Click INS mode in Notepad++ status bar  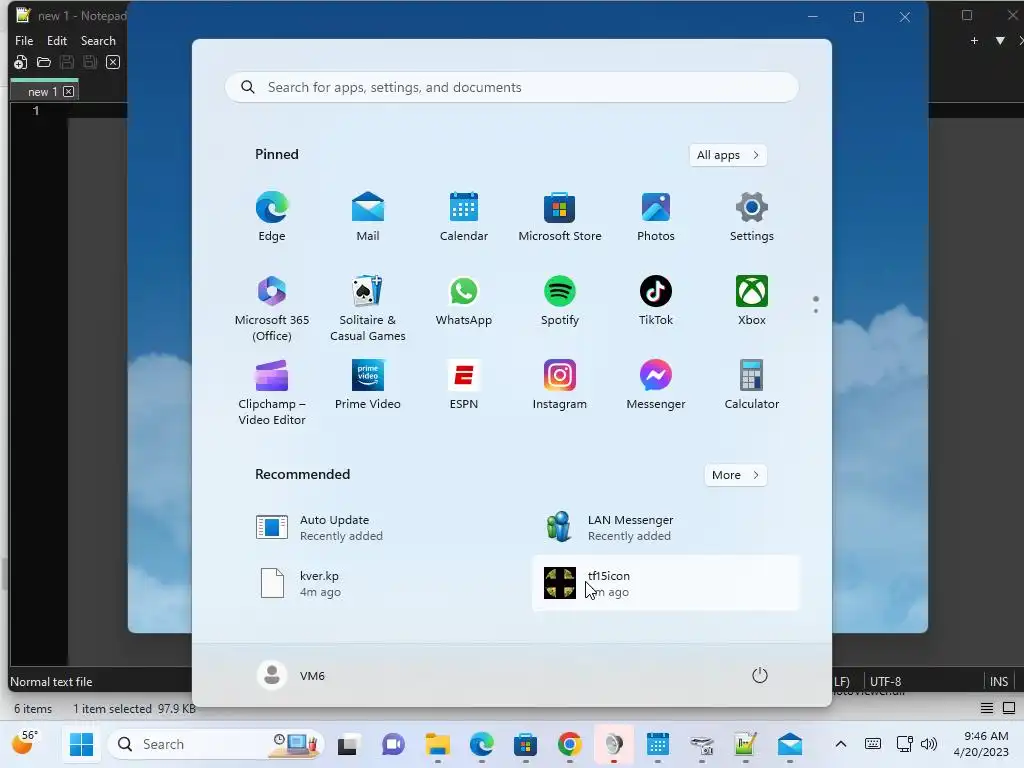999,681
